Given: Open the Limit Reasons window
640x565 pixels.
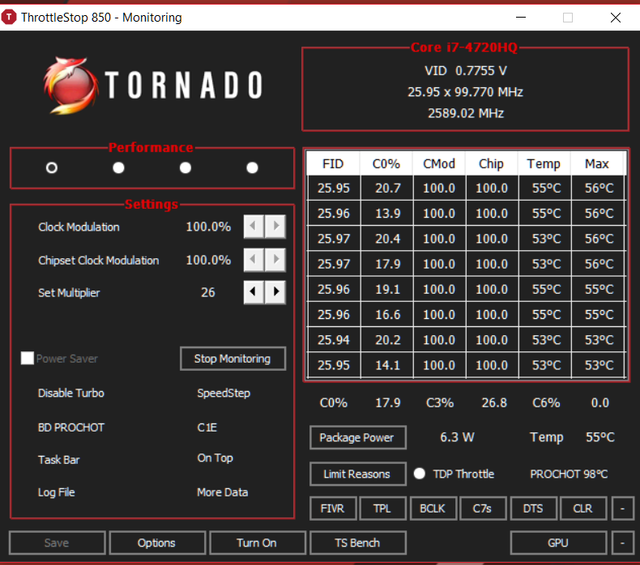Looking at the screenshot, I should [358, 474].
